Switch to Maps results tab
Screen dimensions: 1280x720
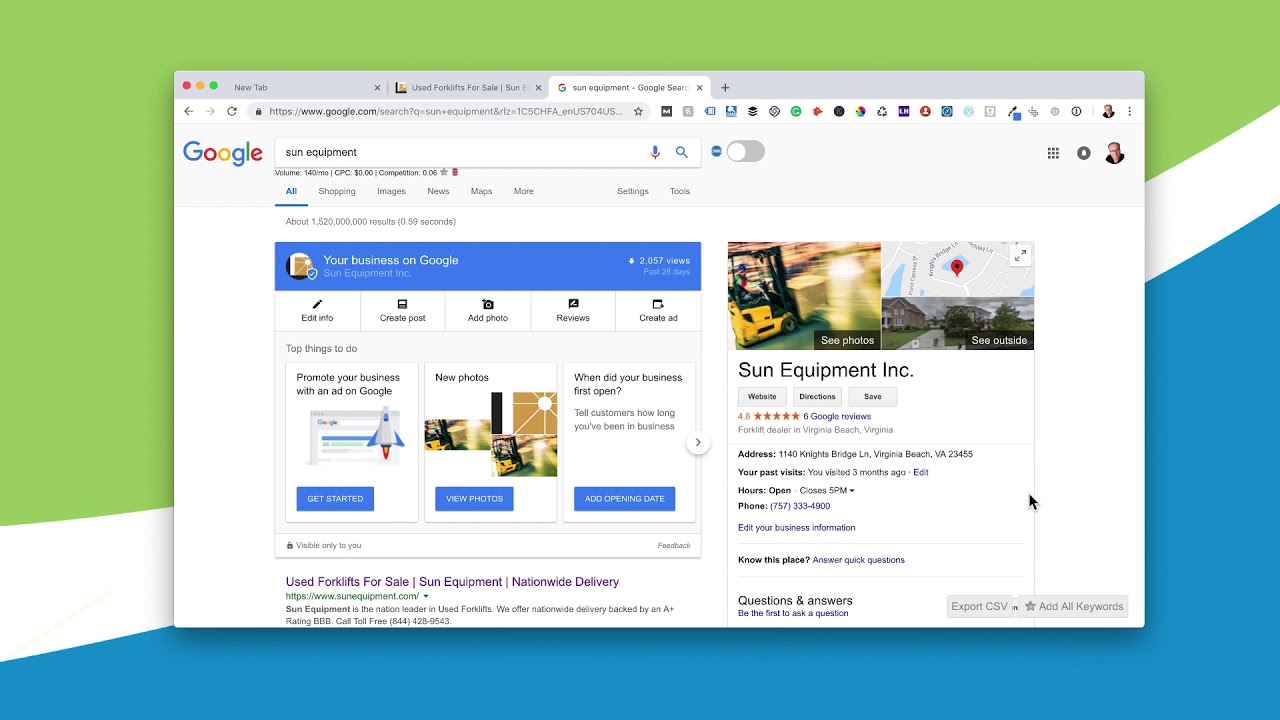click(481, 191)
